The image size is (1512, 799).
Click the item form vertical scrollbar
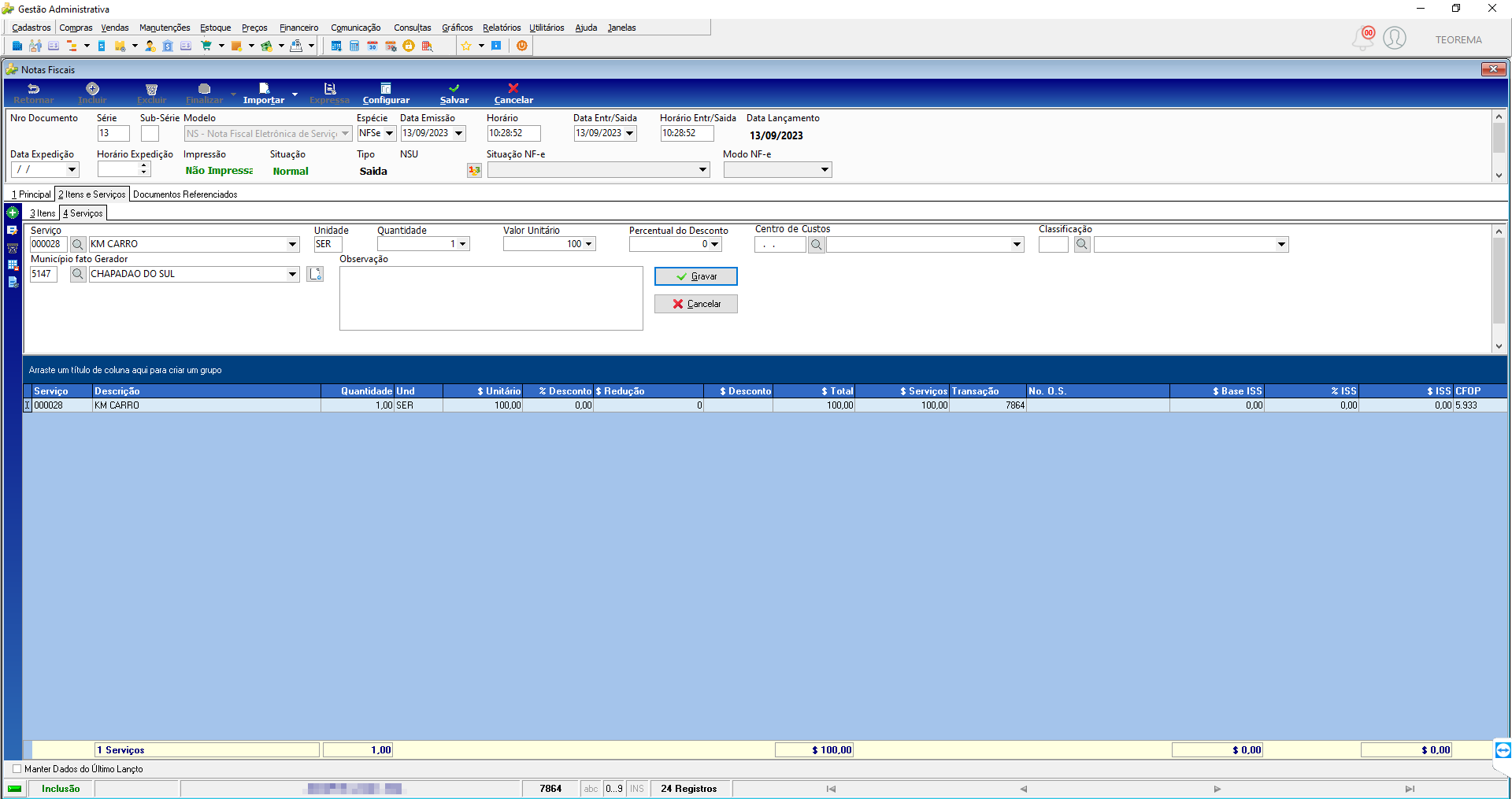click(x=1499, y=288)
